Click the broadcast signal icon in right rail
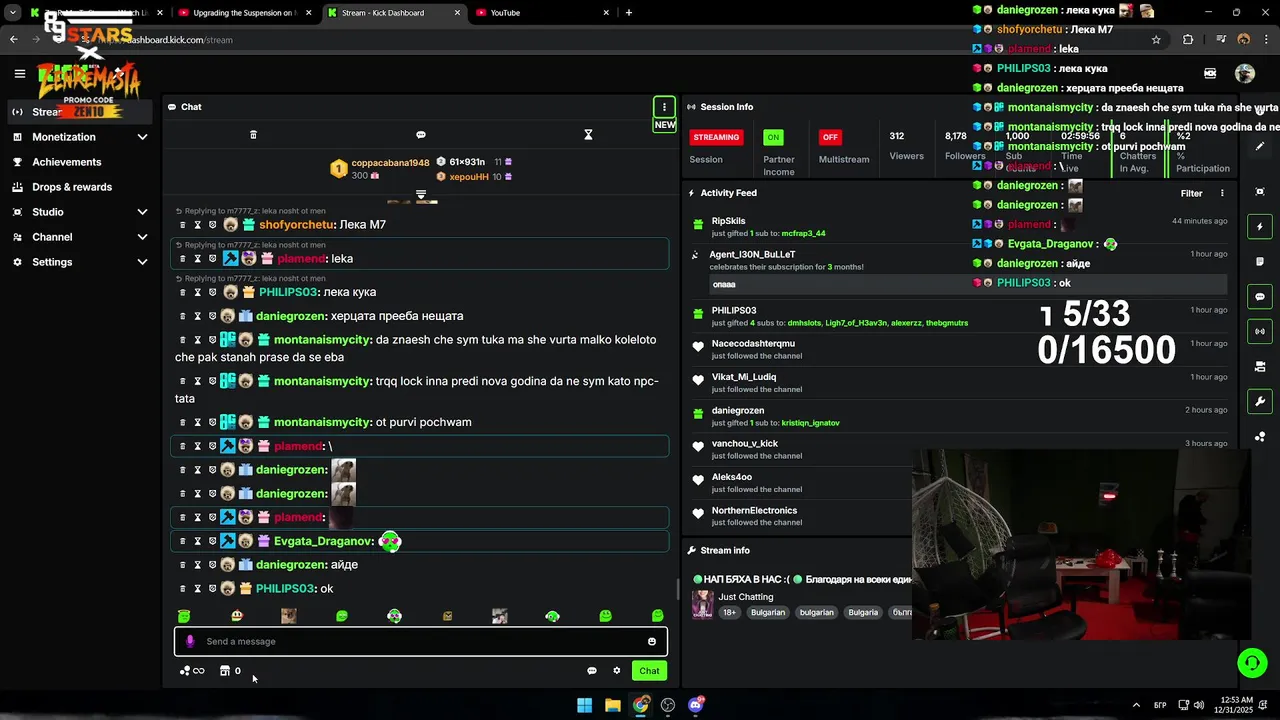The height and width of the screenshot is (720, 1280). click(x=1260, y=332)
